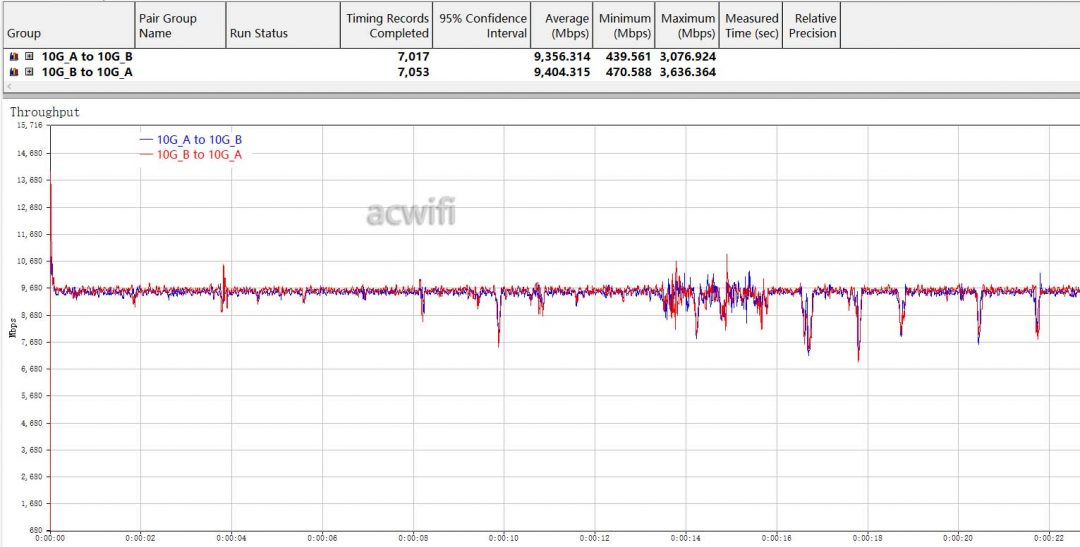Sort by Average (Mbps) column header
Screen dimensions: 1080x547
tap(564, 26)
